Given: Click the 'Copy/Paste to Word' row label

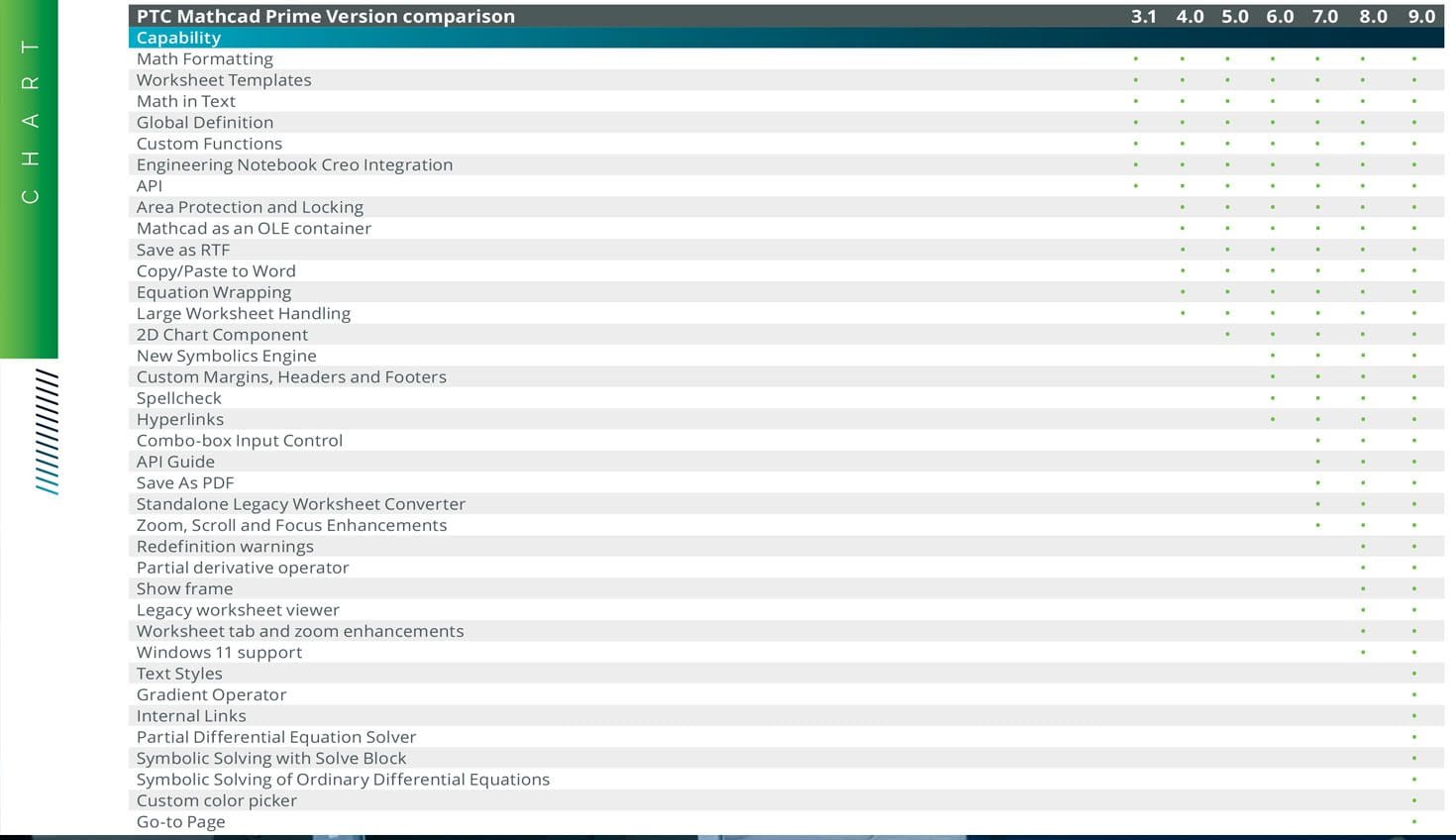Looking at the screenshot, I should tap(216, 270).
